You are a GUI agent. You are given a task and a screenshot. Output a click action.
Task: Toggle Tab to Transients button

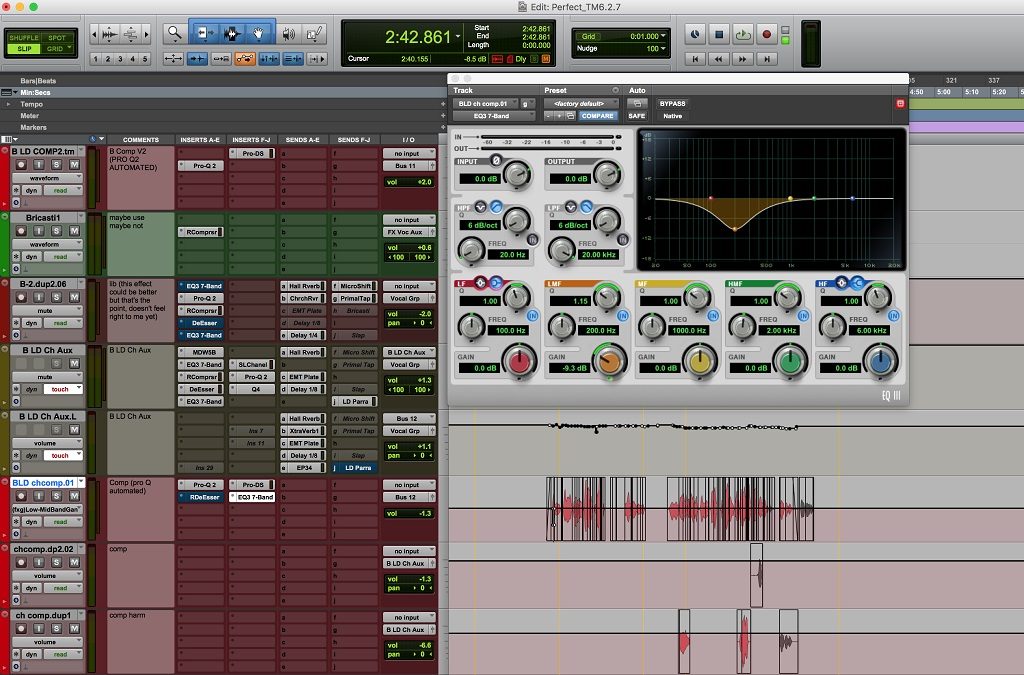tap(197, 59)
